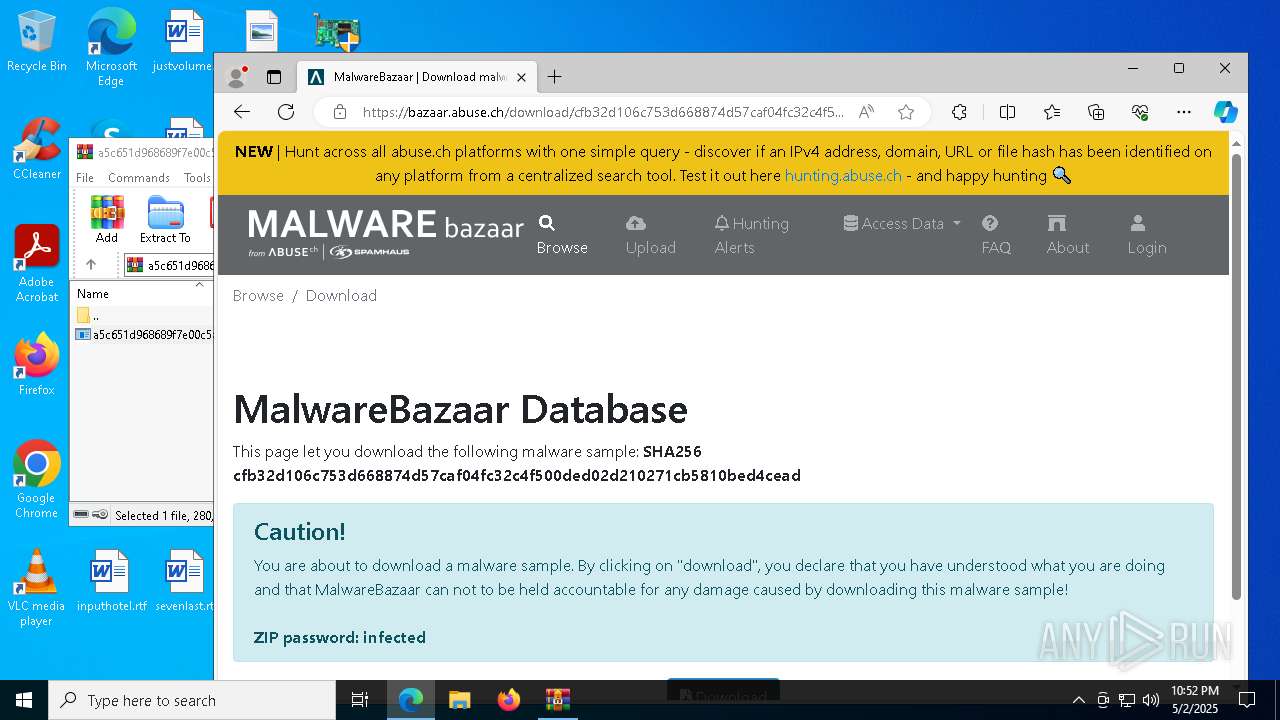This screenshot has width=1280, height=720.
Task: Open sevenlast.rtf desktop file
Action: [184, 582]
